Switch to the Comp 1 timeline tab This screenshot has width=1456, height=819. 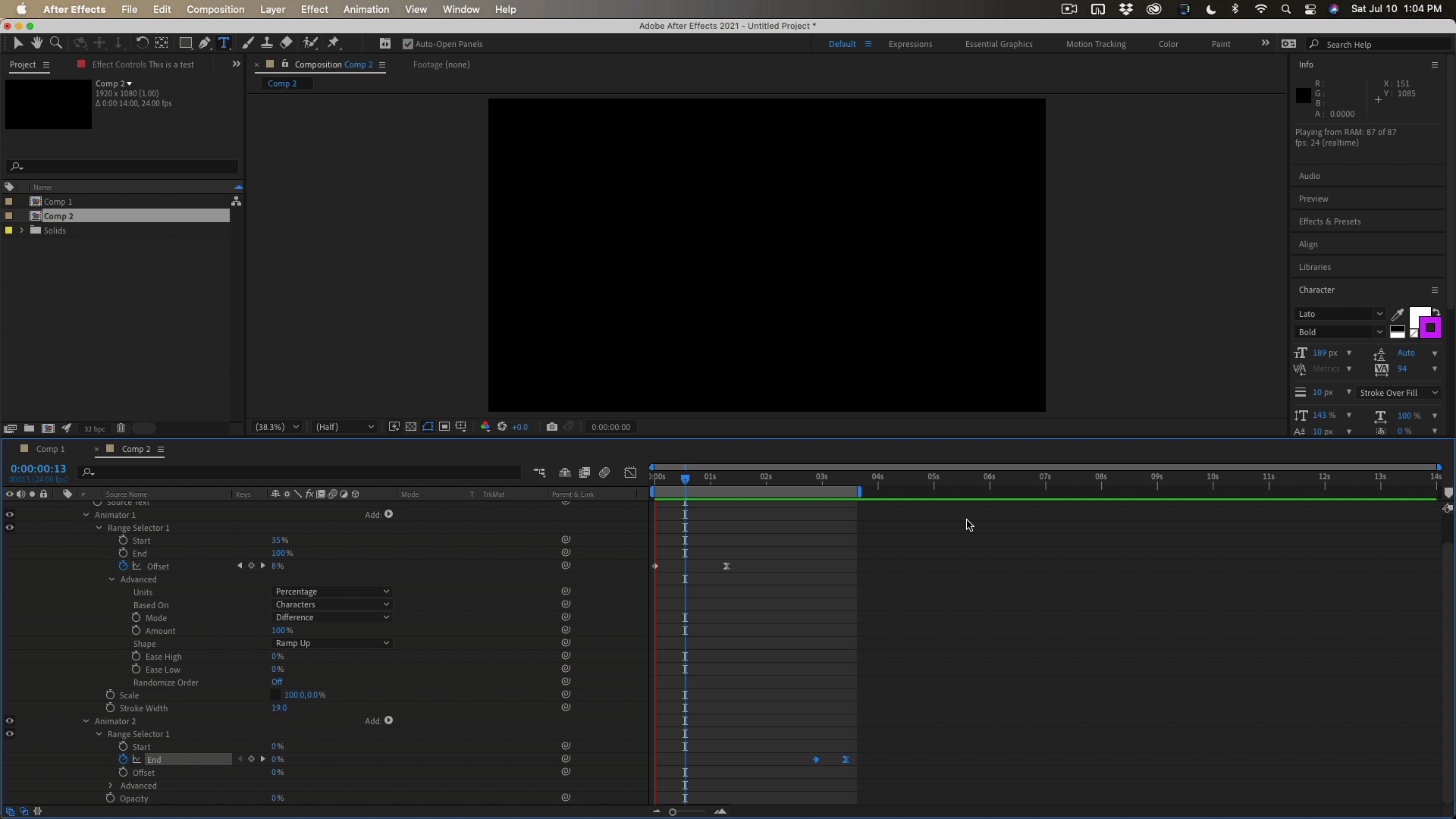click(50, 449)
